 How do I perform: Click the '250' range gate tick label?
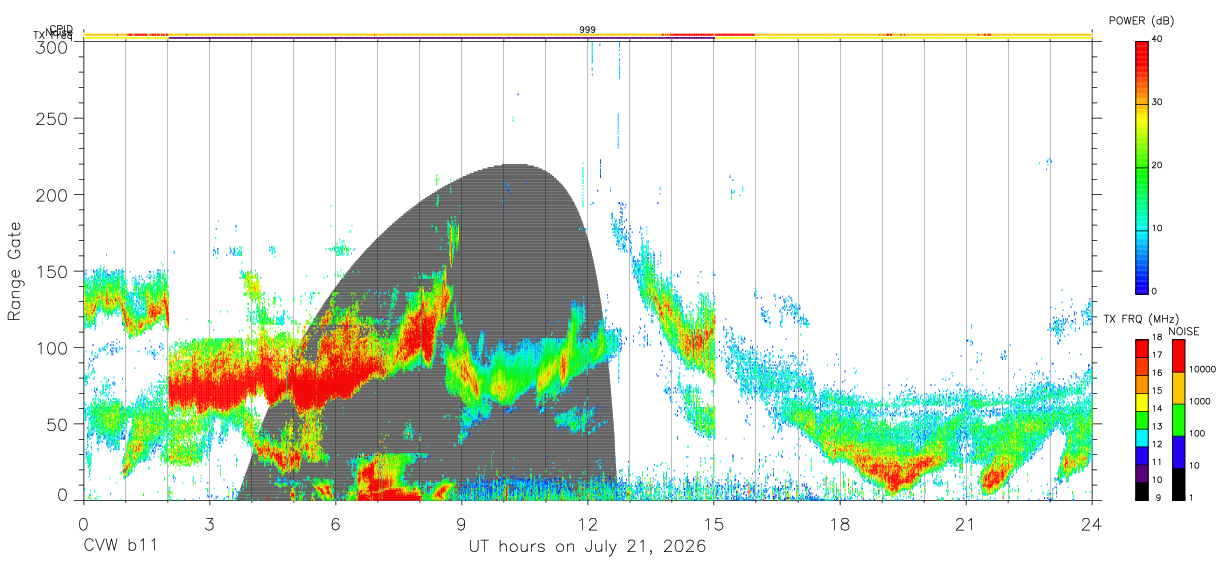[x=54, y=118]
